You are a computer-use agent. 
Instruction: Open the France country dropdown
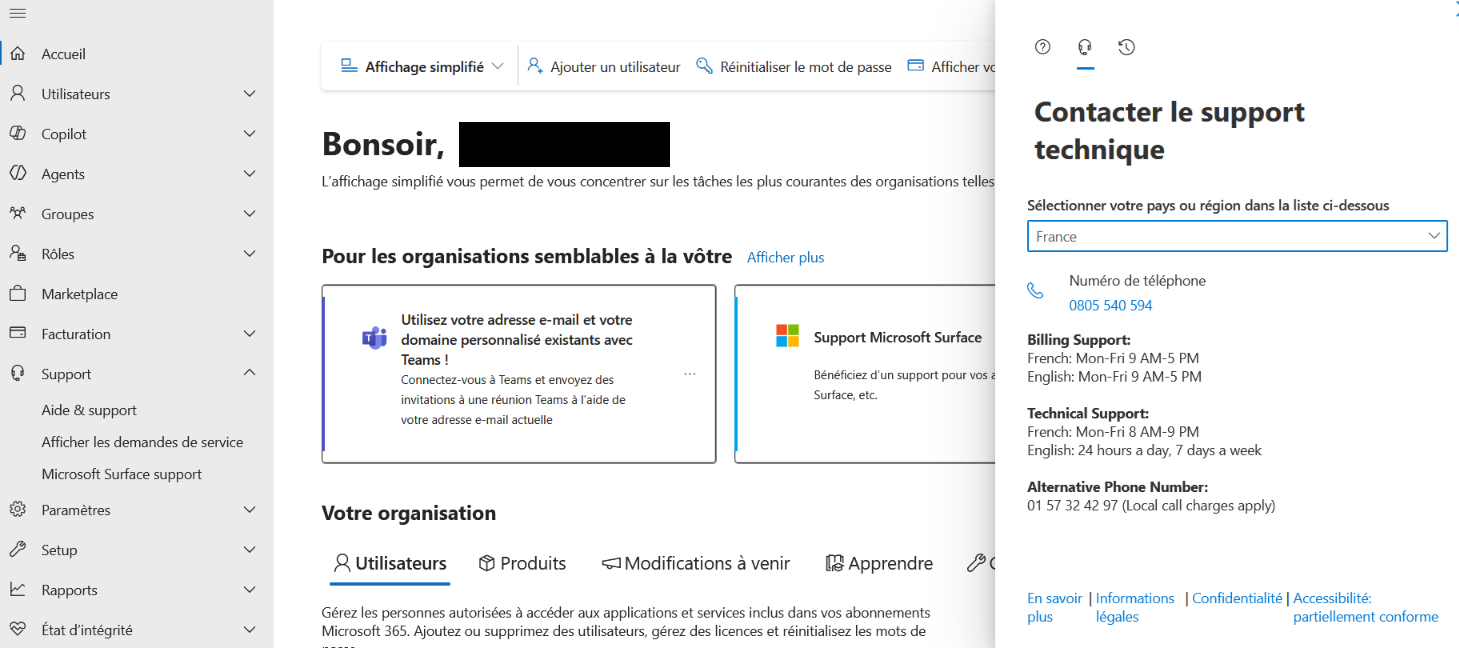point(1237,237)
